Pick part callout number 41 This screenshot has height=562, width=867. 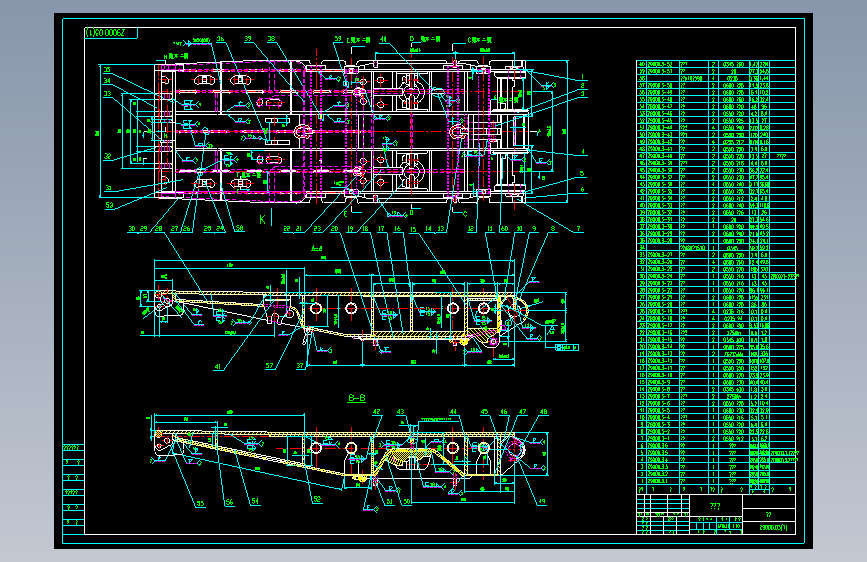[x=218, y=366]
